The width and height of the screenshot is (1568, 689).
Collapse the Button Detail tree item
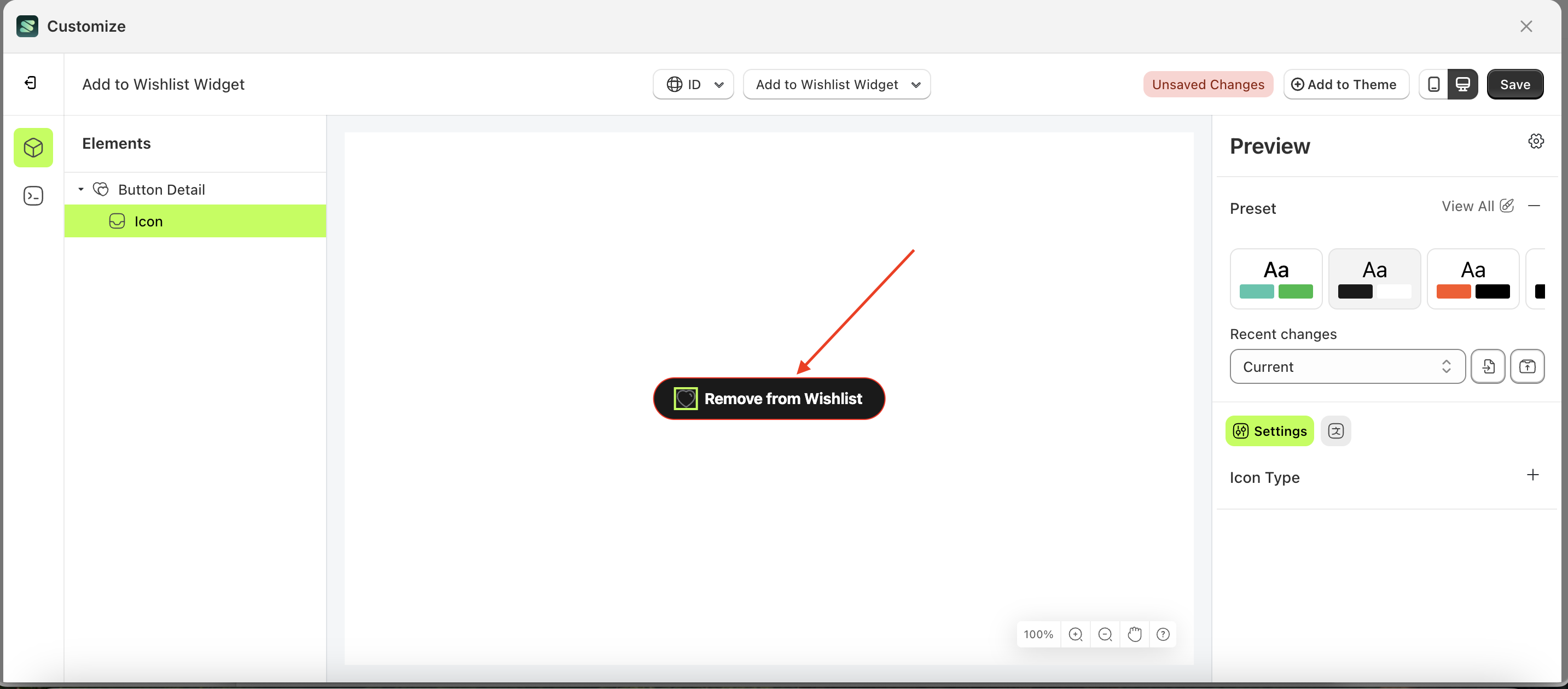(81, 189)
